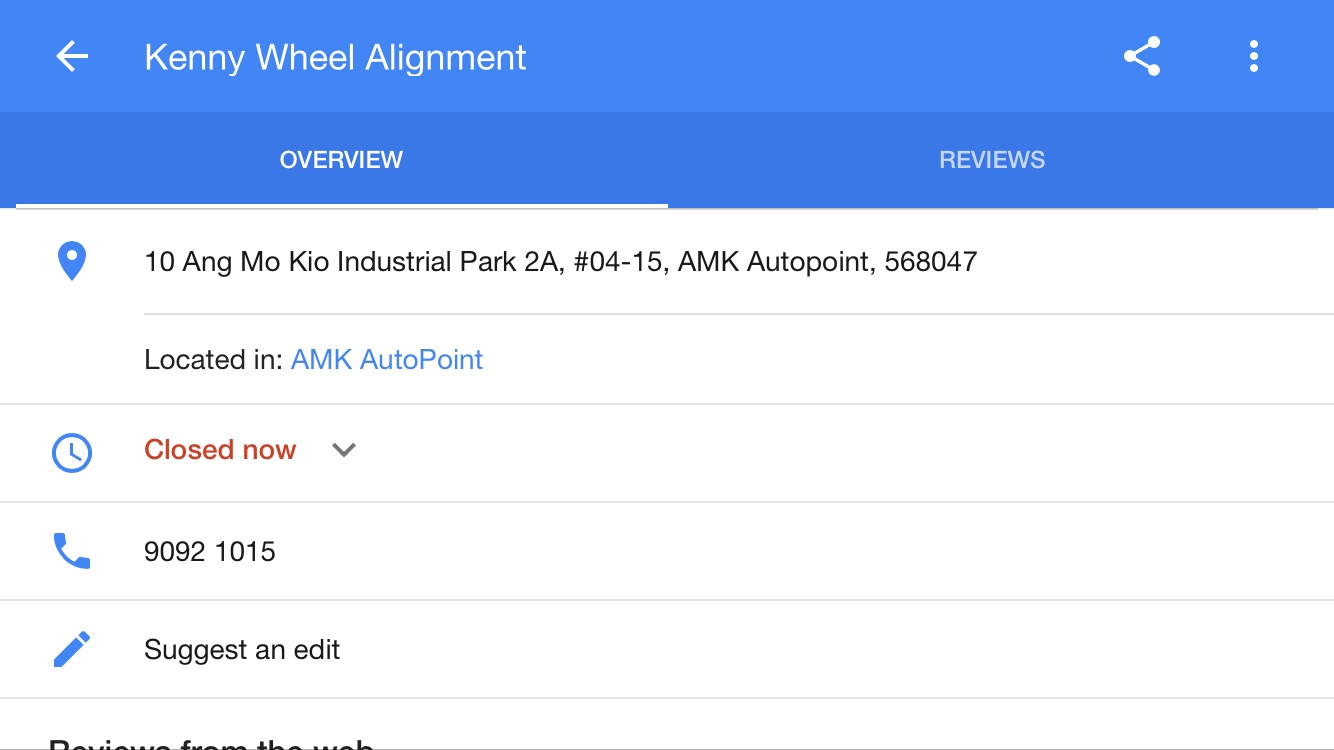The image size is (1334, 750).
Task: Tap the blue location pin icon
Action: pyautogui.click(x=72, y=262)
